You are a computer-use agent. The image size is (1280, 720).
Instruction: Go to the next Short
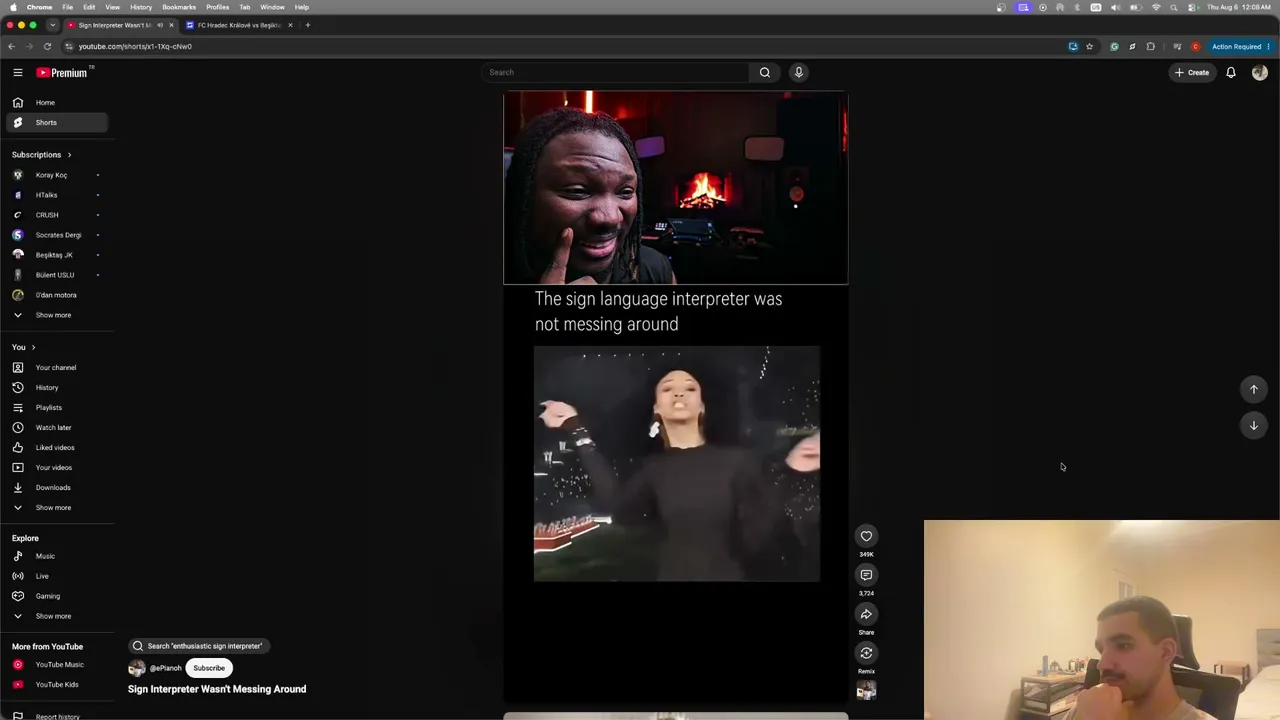click(x=1253, y=425)
